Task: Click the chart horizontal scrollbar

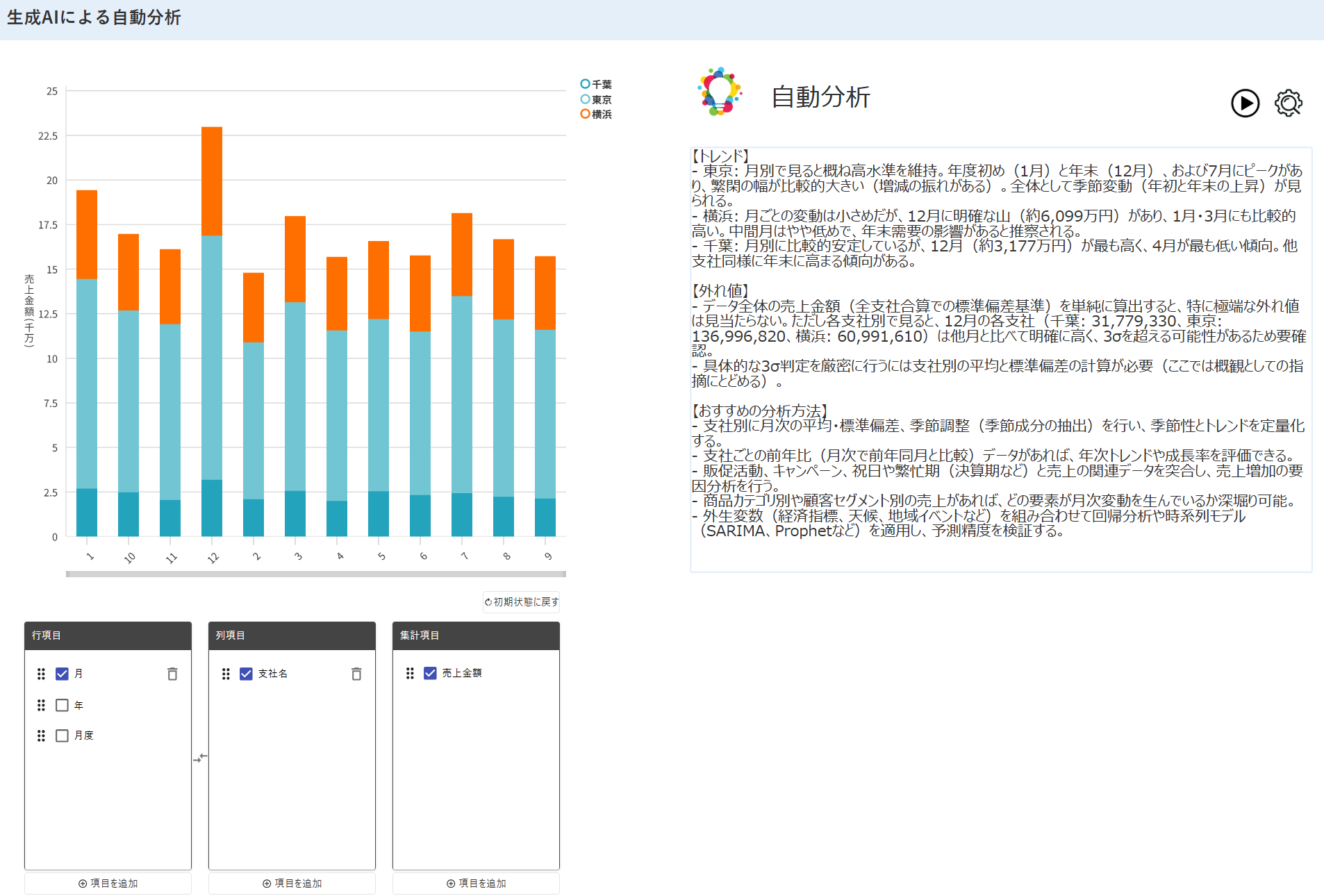Action: tap(316, 574)
